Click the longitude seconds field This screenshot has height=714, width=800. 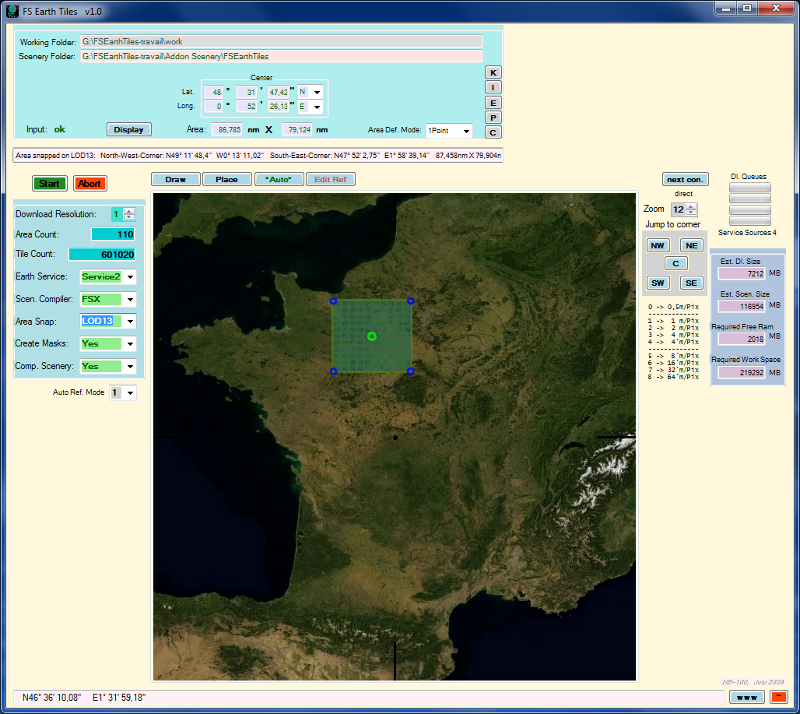279,107
